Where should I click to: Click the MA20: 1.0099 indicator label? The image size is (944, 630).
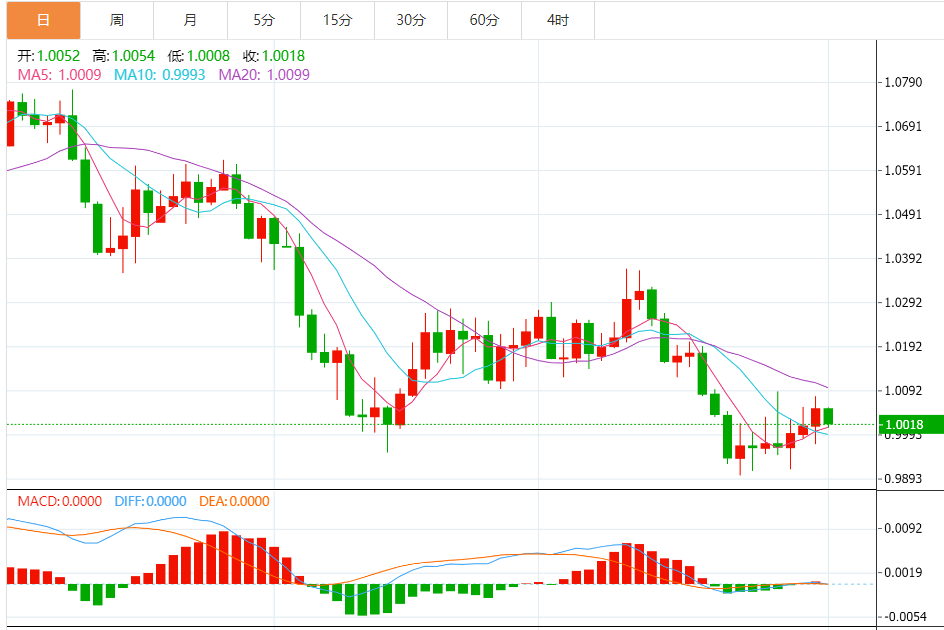pyautogui.click(x=264, y=75)
